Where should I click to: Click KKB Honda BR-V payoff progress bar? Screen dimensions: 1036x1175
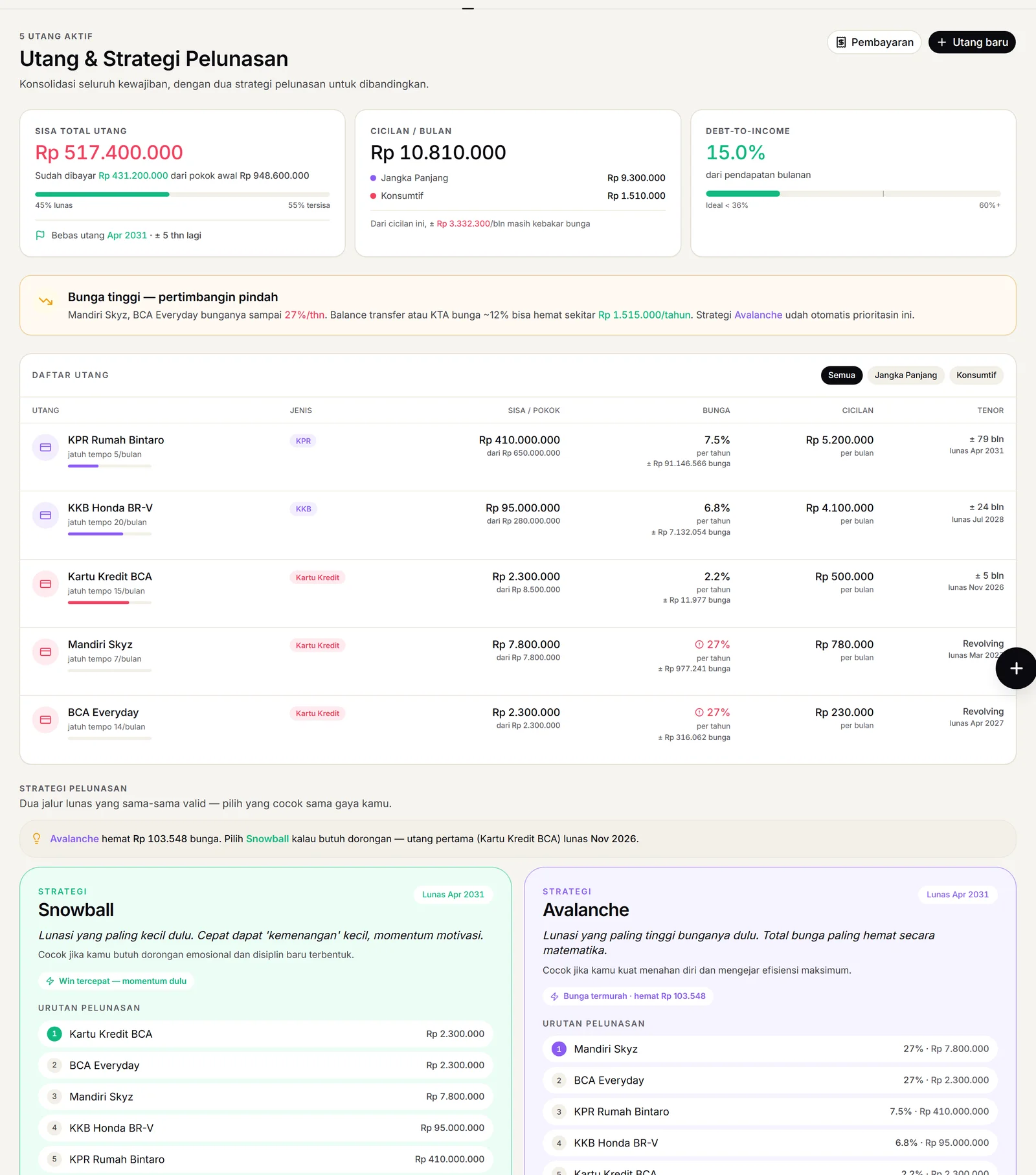point(109,534)
